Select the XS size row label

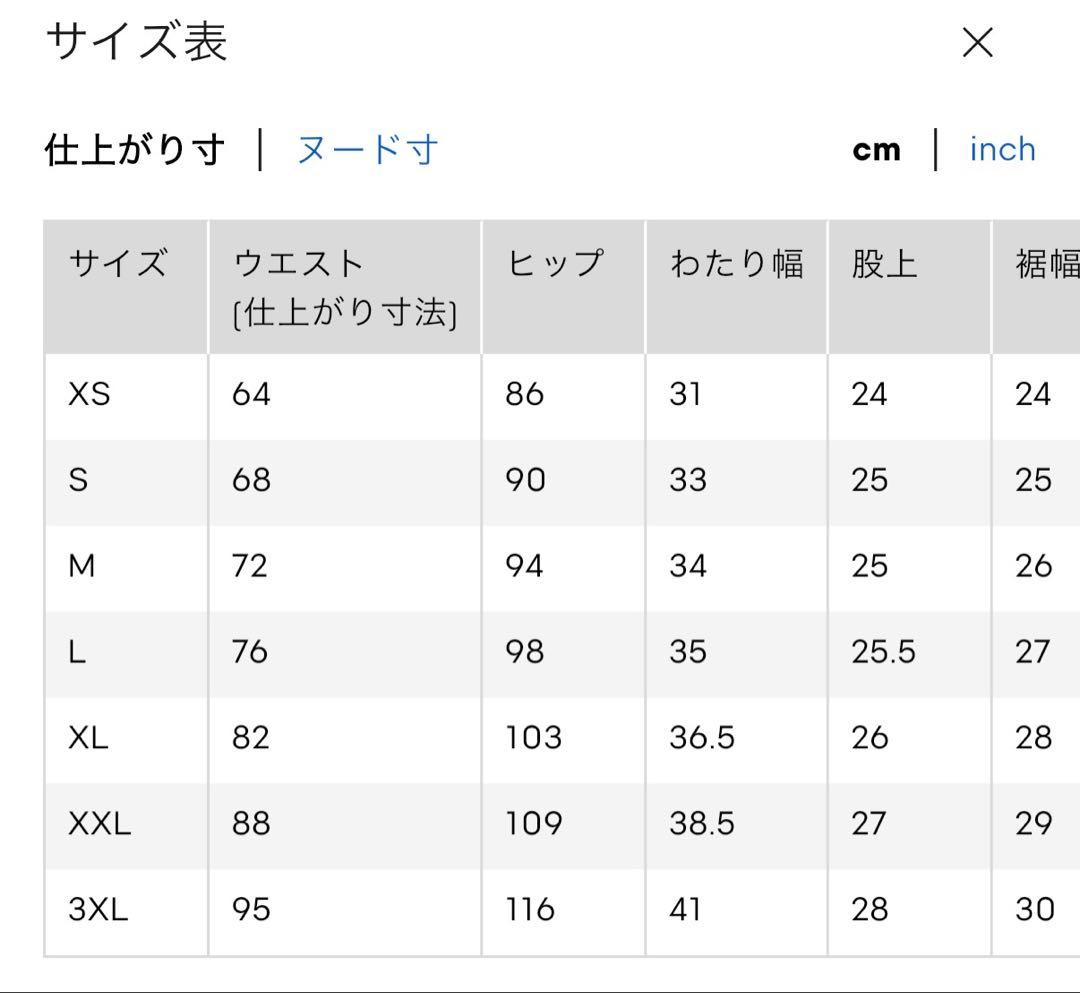pyautogui.click(x=90, y=395)
